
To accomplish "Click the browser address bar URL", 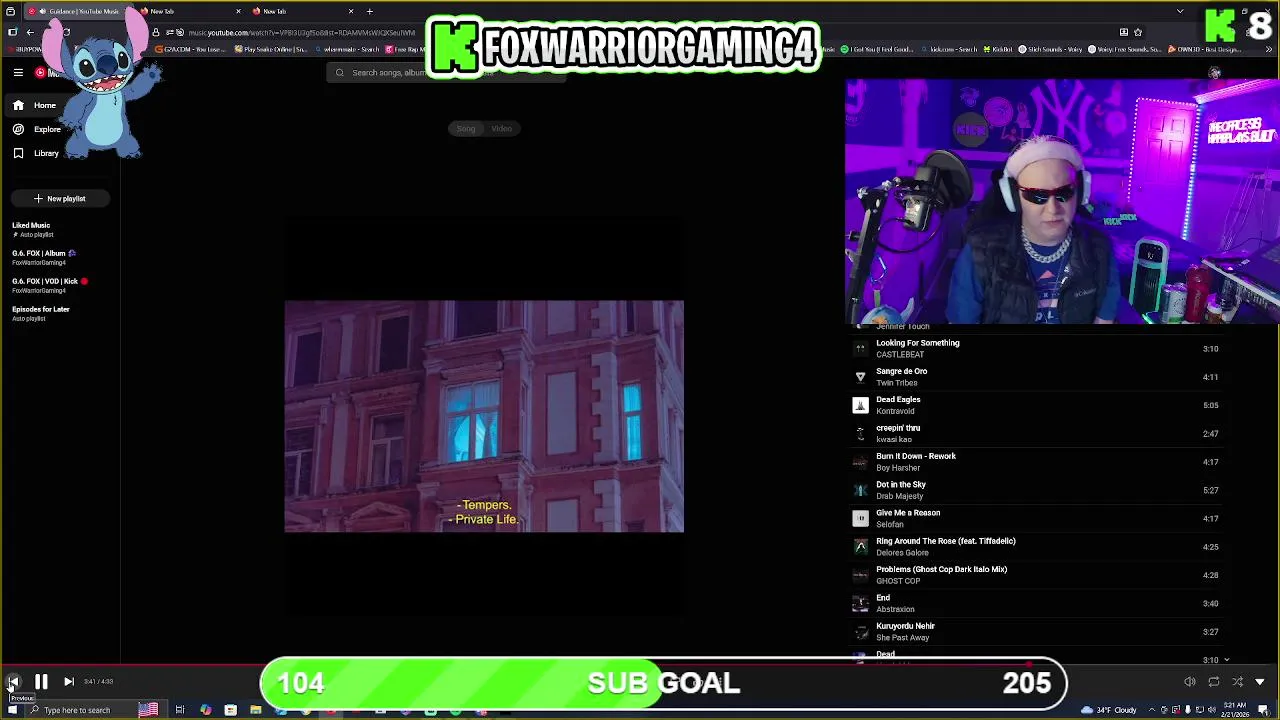I will [300, 32].
